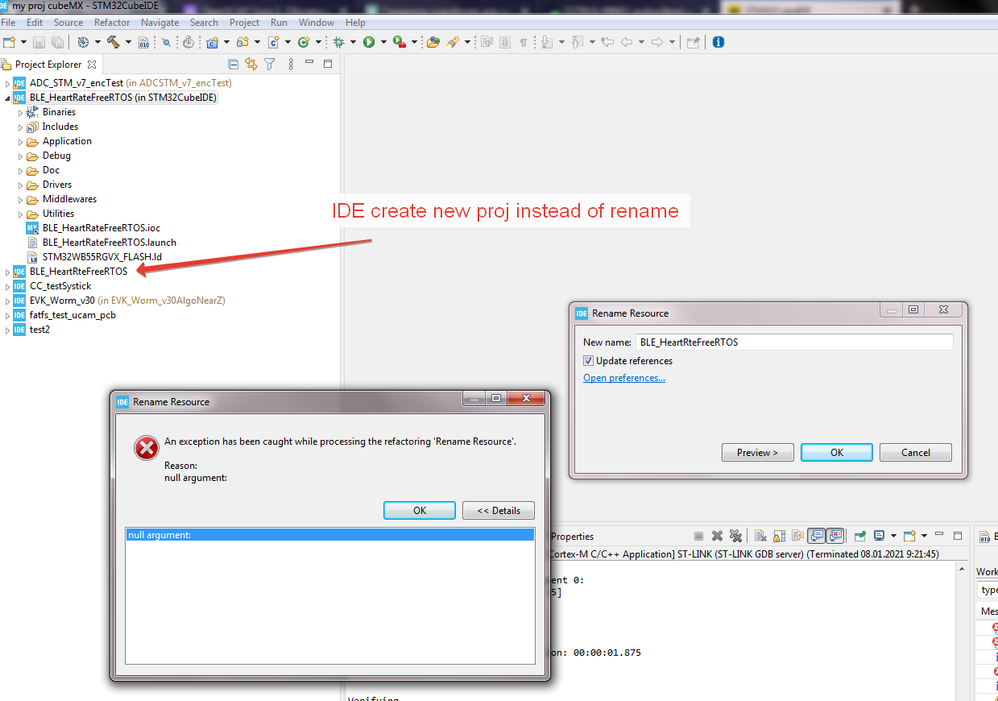Click the Build hammer icon
The image size is (998, 701).
113,42
